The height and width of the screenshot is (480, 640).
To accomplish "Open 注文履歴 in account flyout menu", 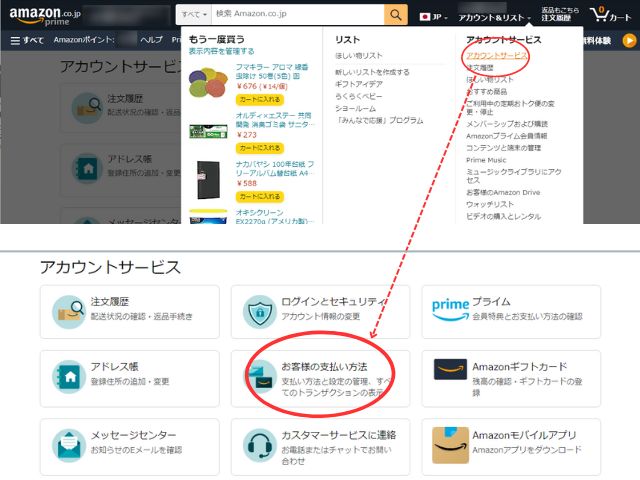I will pos(480,67).
